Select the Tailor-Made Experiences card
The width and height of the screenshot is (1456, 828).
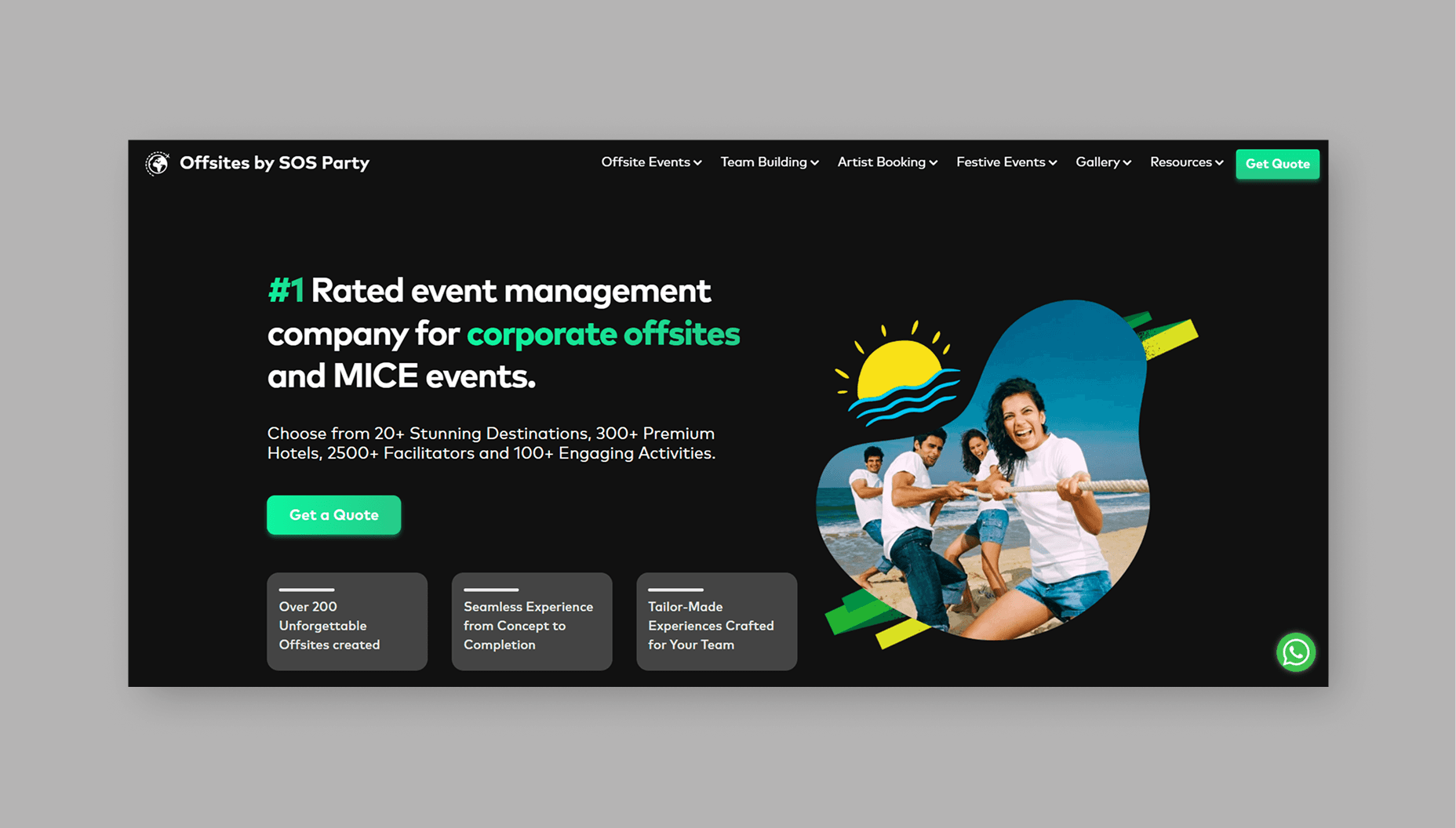click(717, 621)
